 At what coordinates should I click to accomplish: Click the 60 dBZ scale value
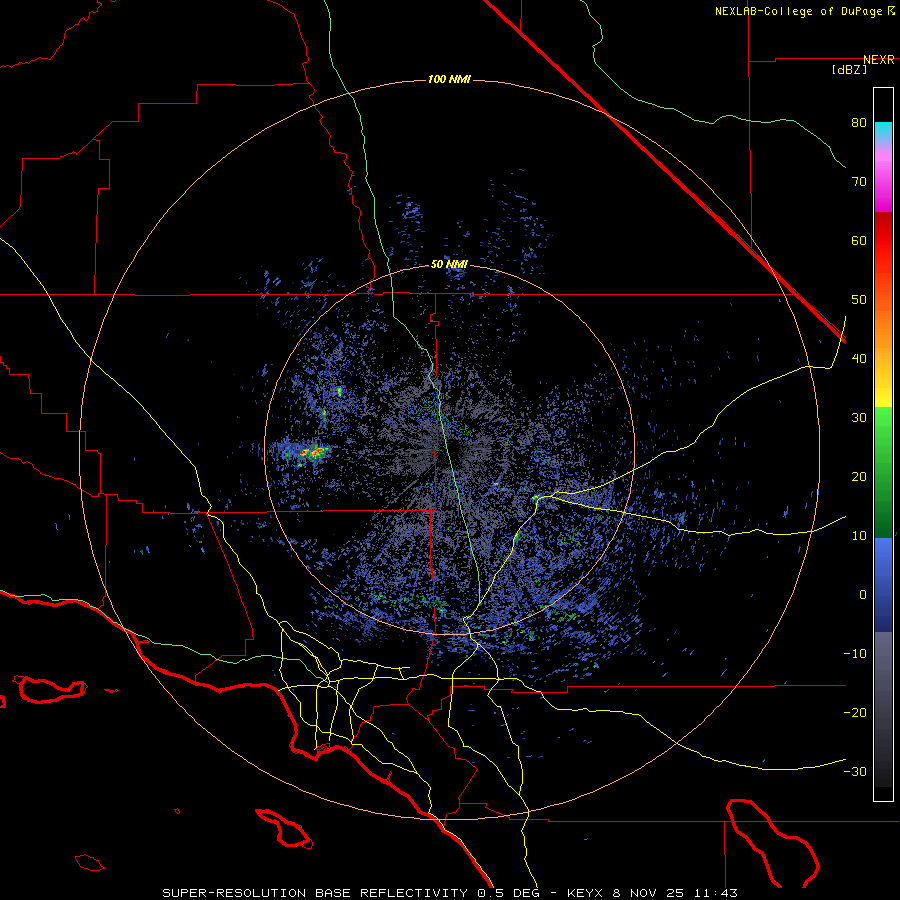coord(859,240)
